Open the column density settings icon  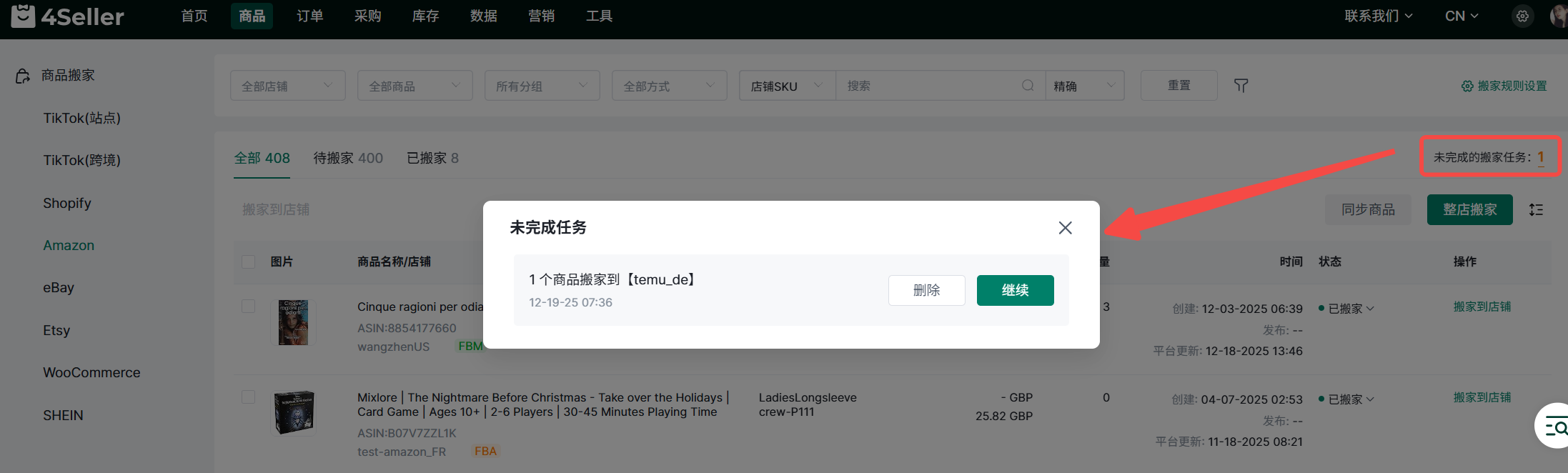pyautogui.click(x=1536, y=209)
